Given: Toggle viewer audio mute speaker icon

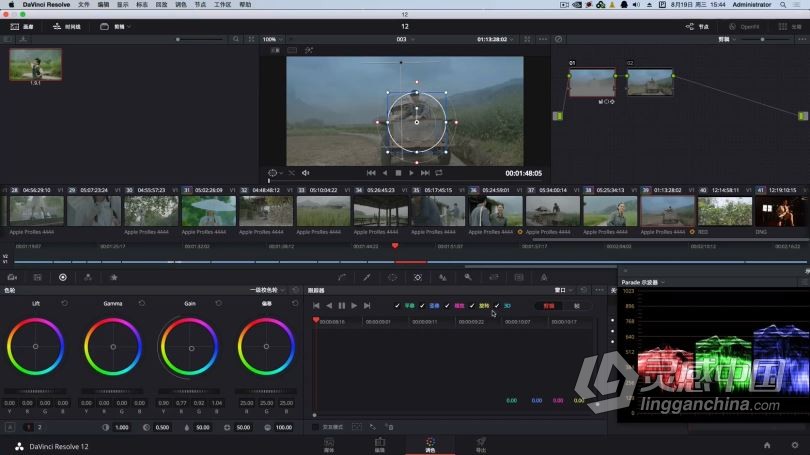Looking at the screenshot, I should click(305, 173).
